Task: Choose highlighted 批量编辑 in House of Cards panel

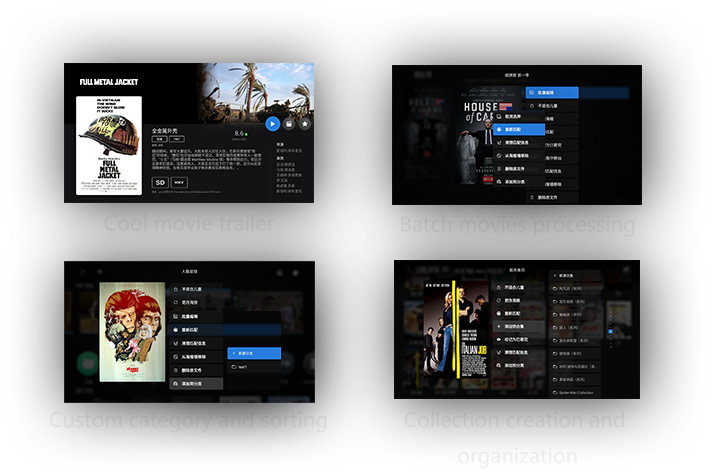Action: click(x=552, y=92)
